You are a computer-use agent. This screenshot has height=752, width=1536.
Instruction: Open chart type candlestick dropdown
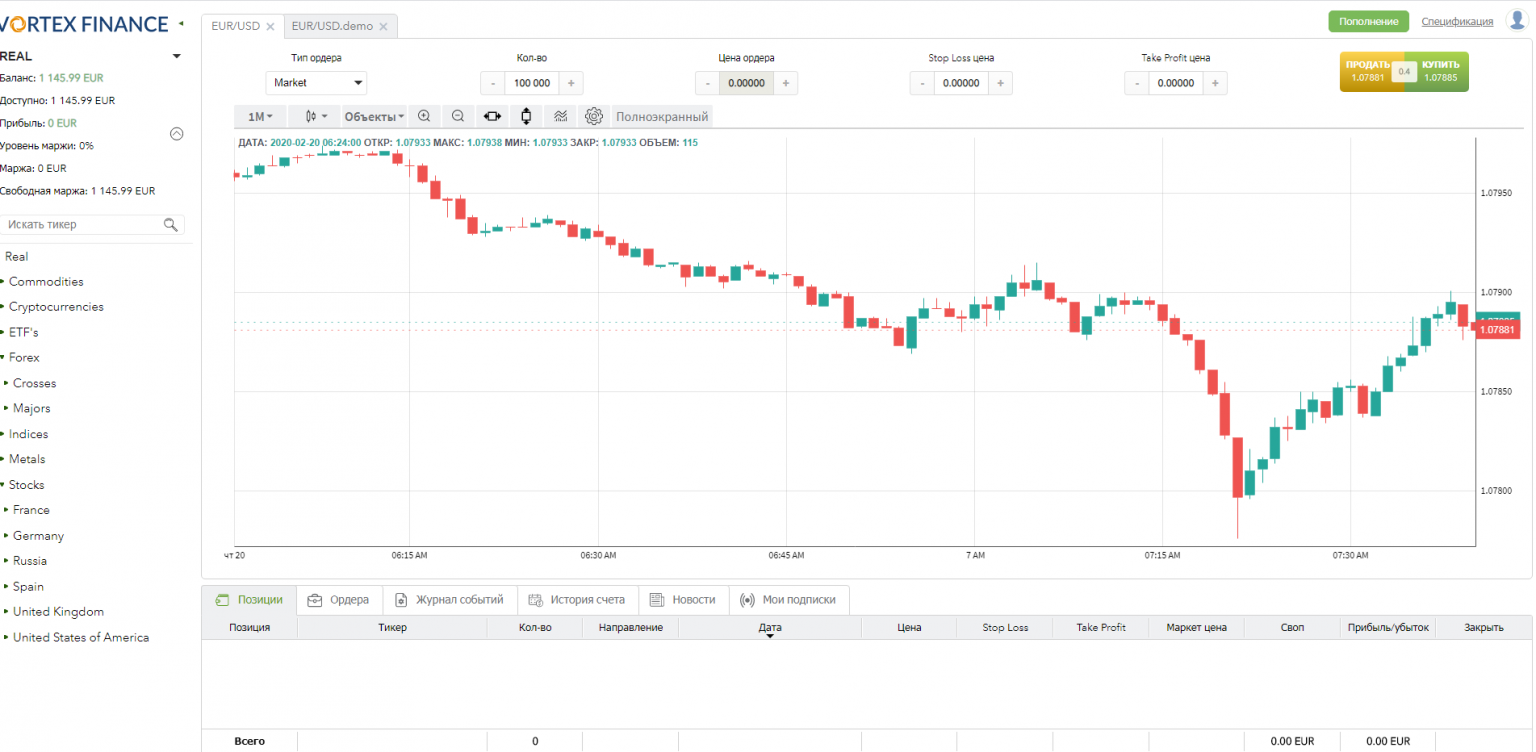point(316,116)
